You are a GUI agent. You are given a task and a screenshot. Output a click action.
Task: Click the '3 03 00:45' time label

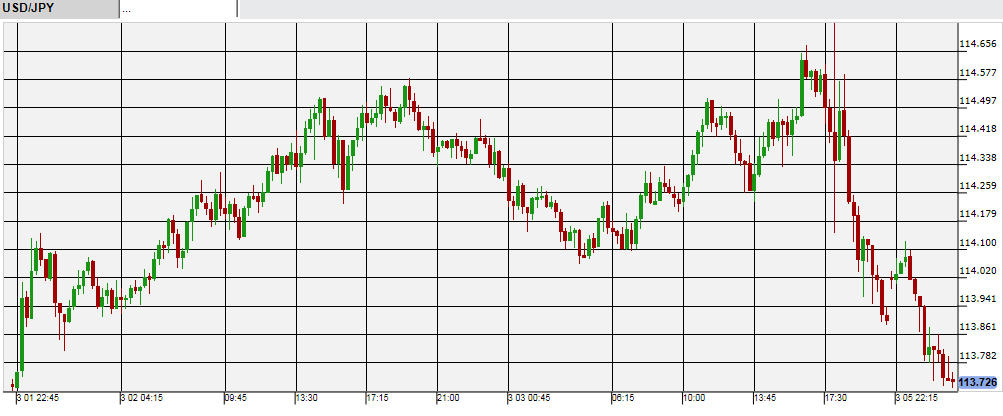[529, 398]
